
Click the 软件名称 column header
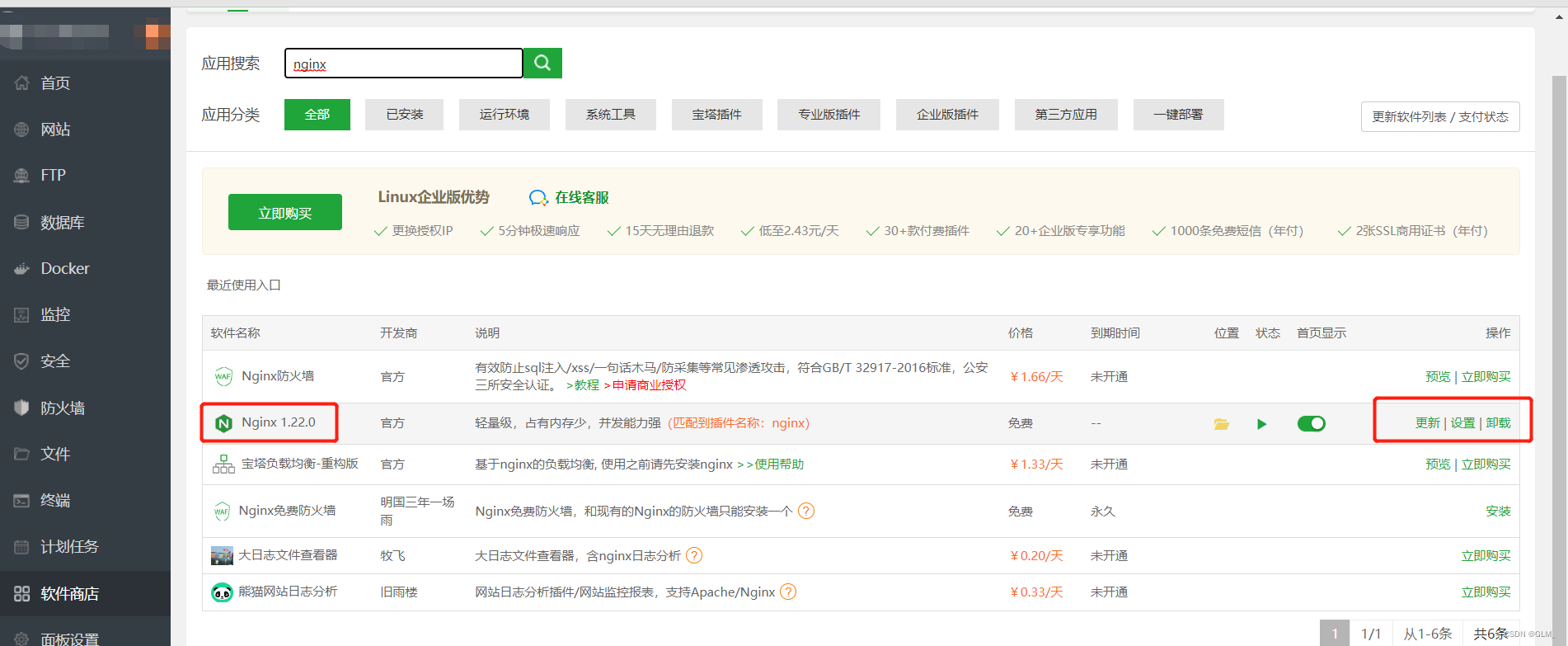236,333
